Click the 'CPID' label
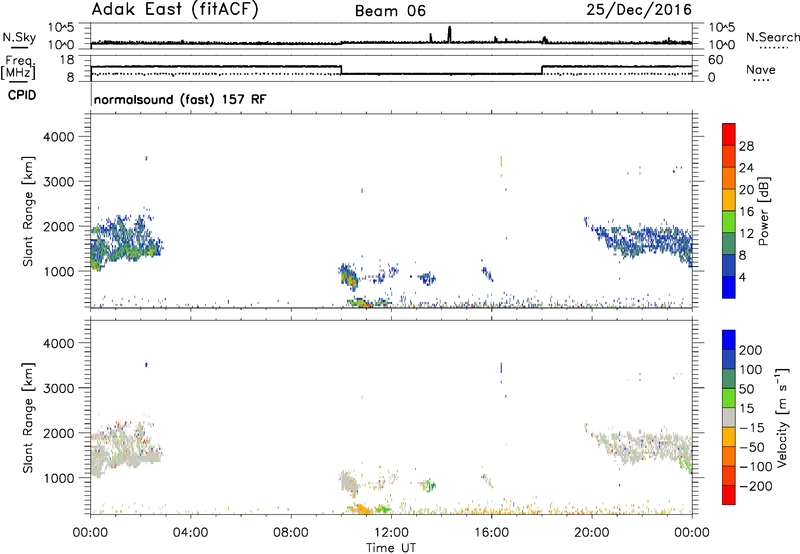This screenshot has width=800, height=554. pos(22,95)
